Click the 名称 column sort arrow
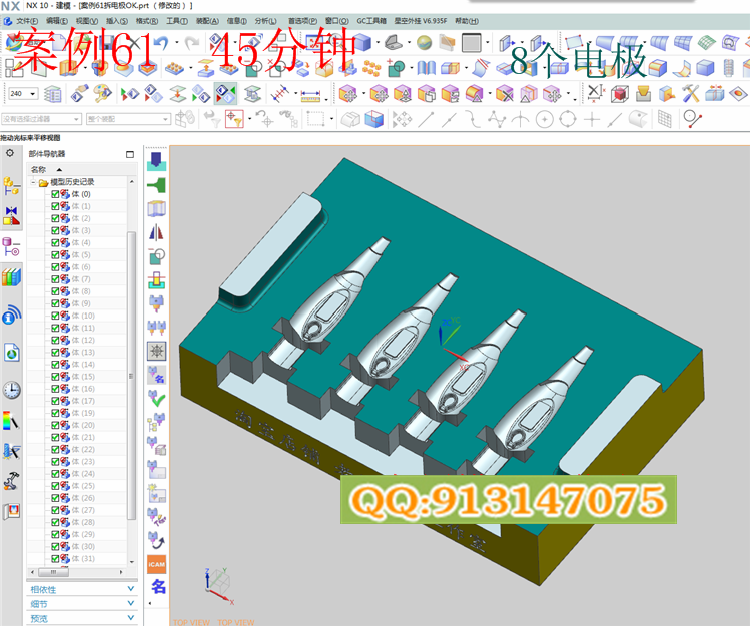The image size is (750, 626). [59, 169]
